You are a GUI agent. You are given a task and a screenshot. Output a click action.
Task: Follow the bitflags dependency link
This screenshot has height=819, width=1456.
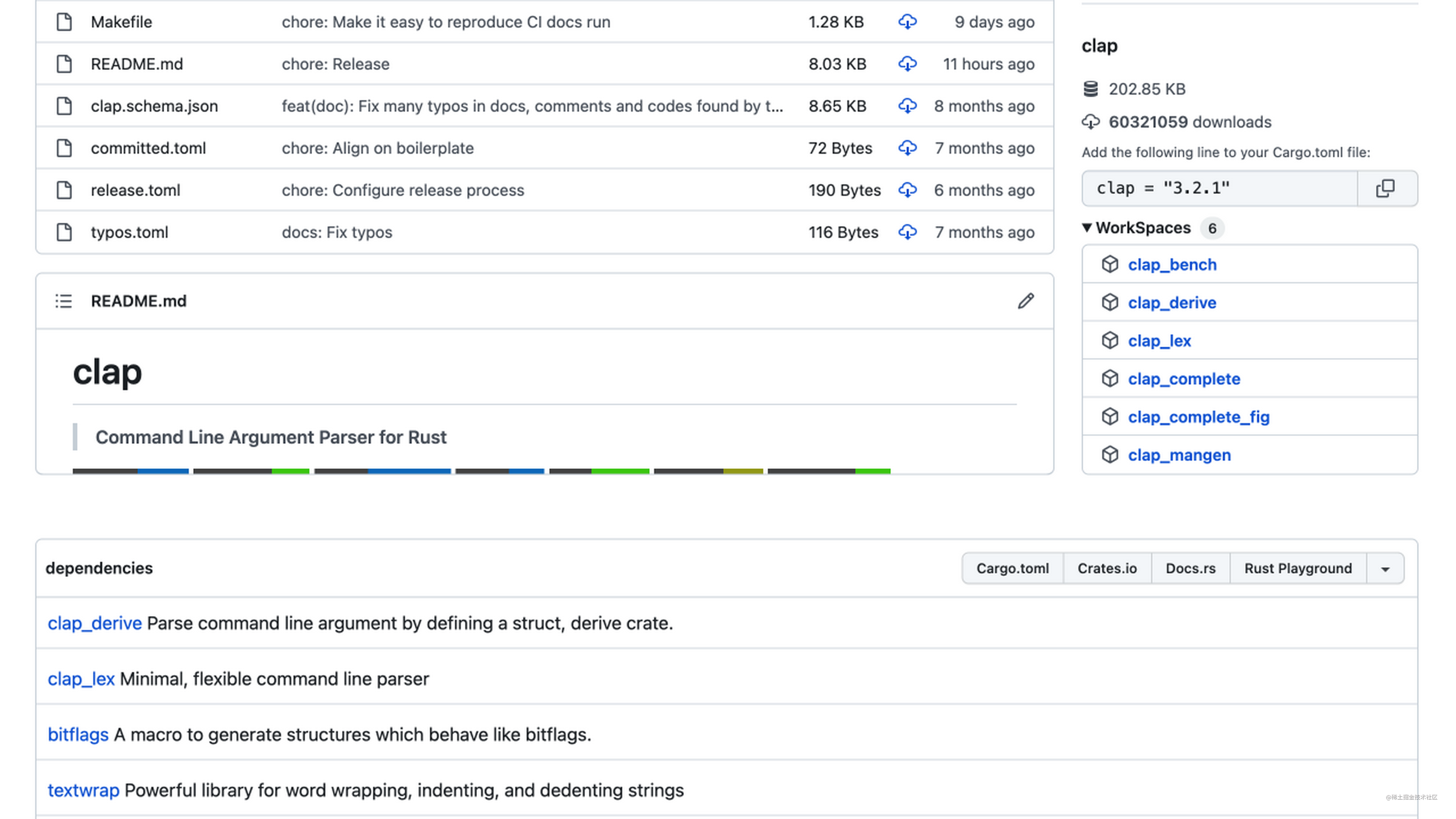(78, 734)
